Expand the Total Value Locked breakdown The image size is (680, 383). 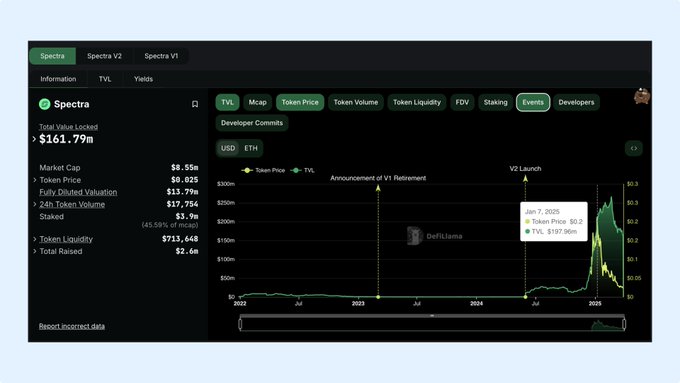click(x=34, y=139)
